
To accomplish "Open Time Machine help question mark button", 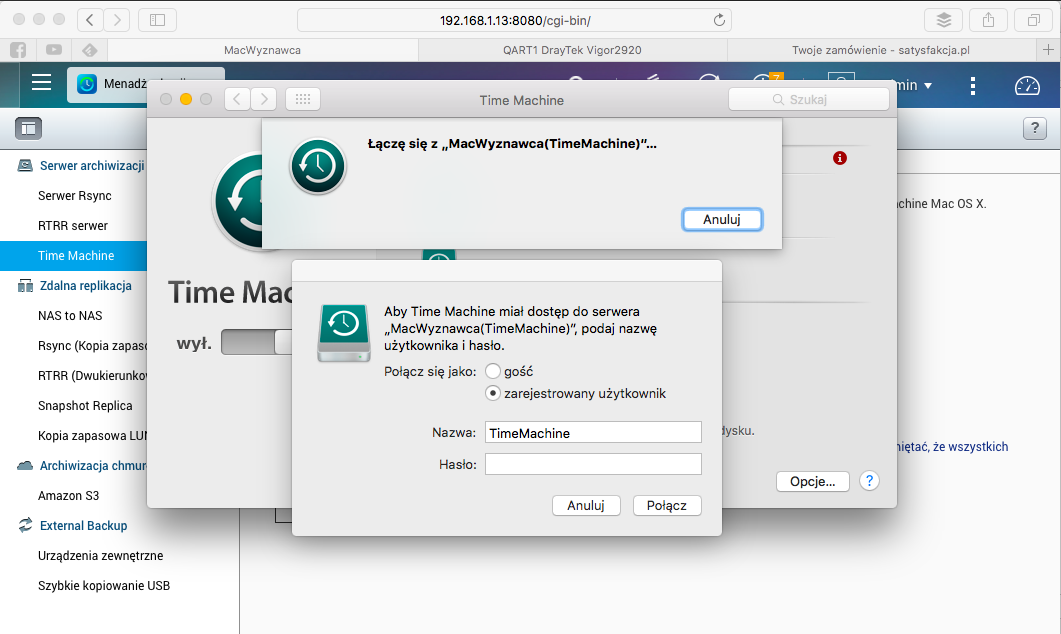I will coord(869,481).
